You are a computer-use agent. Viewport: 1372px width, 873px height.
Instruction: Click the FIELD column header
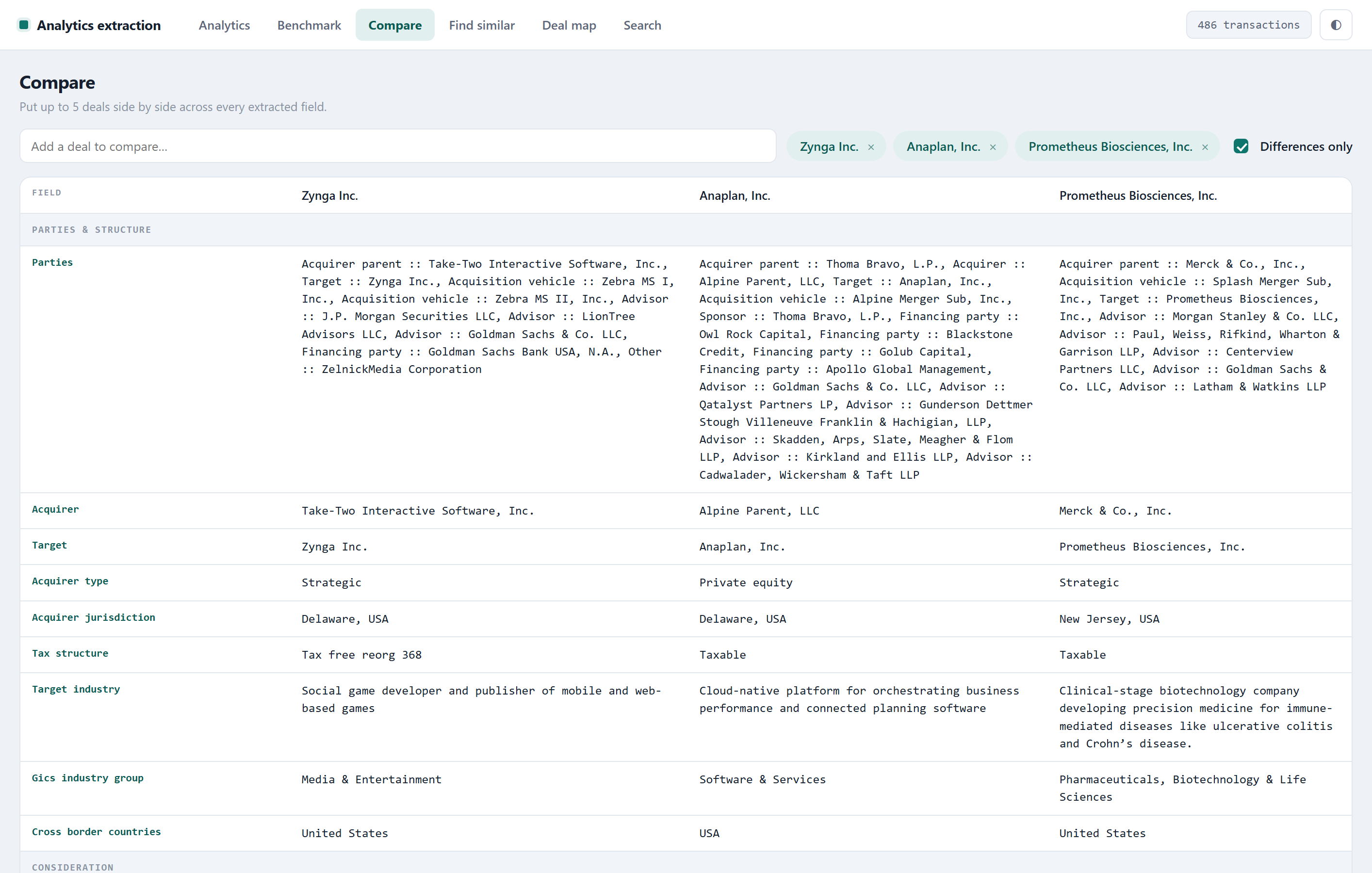point(47,193)
